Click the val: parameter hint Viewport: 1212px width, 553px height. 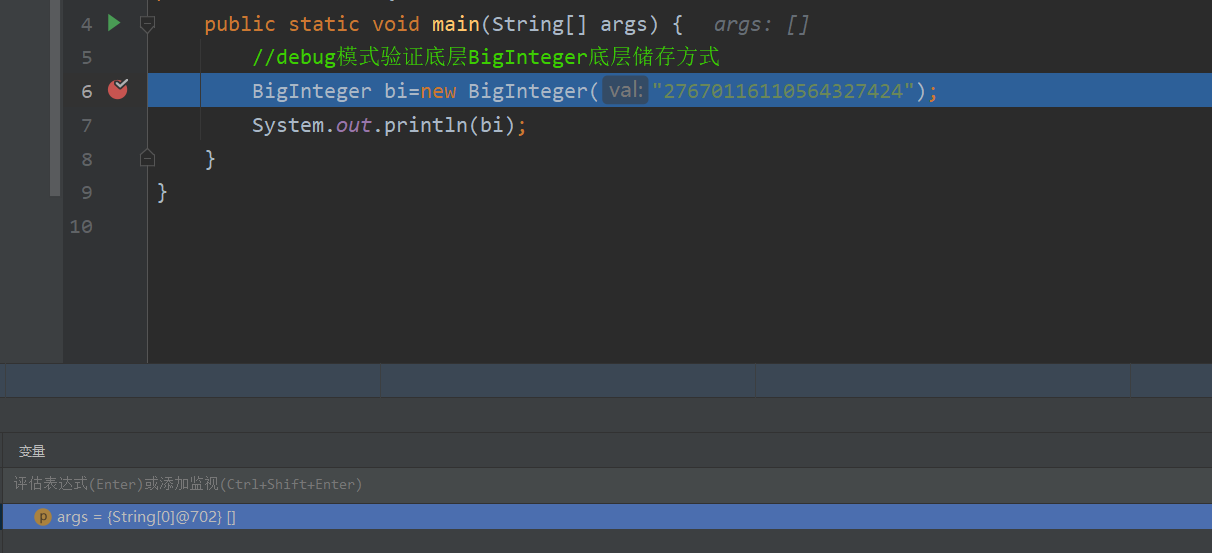(625, 91)
